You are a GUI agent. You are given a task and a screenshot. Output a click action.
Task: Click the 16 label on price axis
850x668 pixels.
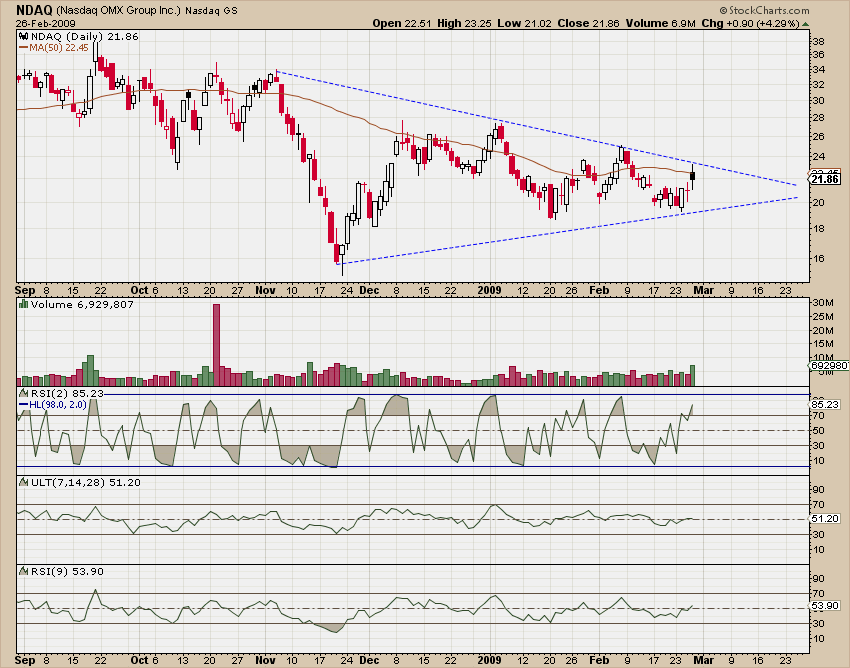click(819, 259)
